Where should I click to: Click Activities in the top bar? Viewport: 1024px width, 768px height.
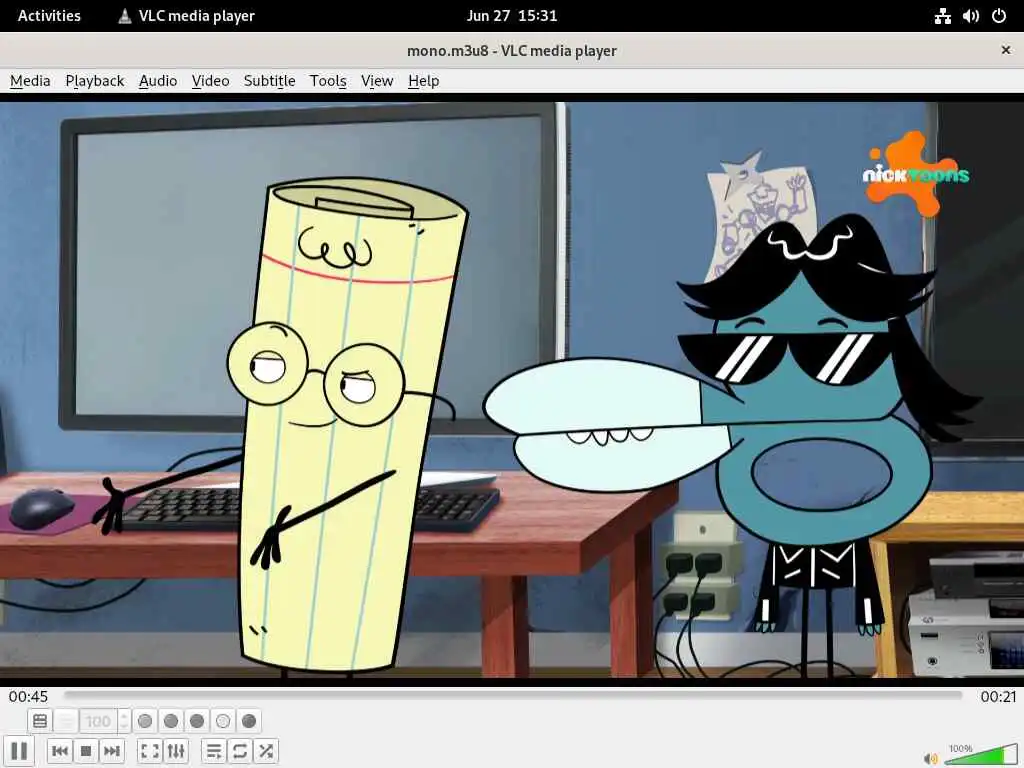49,16
